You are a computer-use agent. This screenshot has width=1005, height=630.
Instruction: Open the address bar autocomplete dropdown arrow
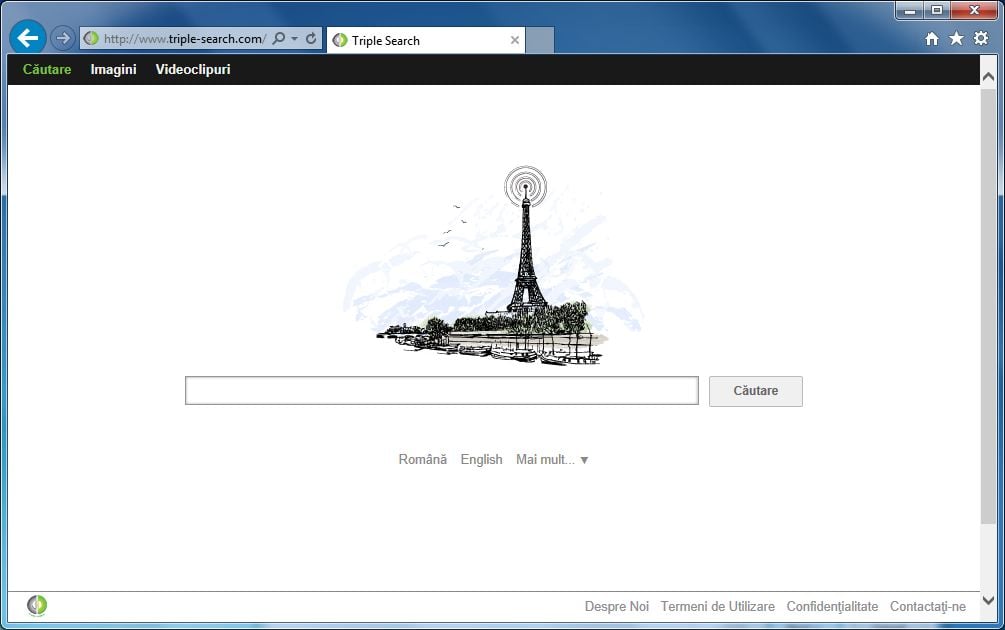295,39
